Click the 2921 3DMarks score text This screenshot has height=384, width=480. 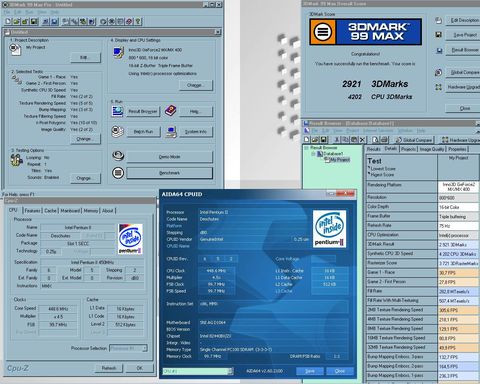[x=375, y=84]
